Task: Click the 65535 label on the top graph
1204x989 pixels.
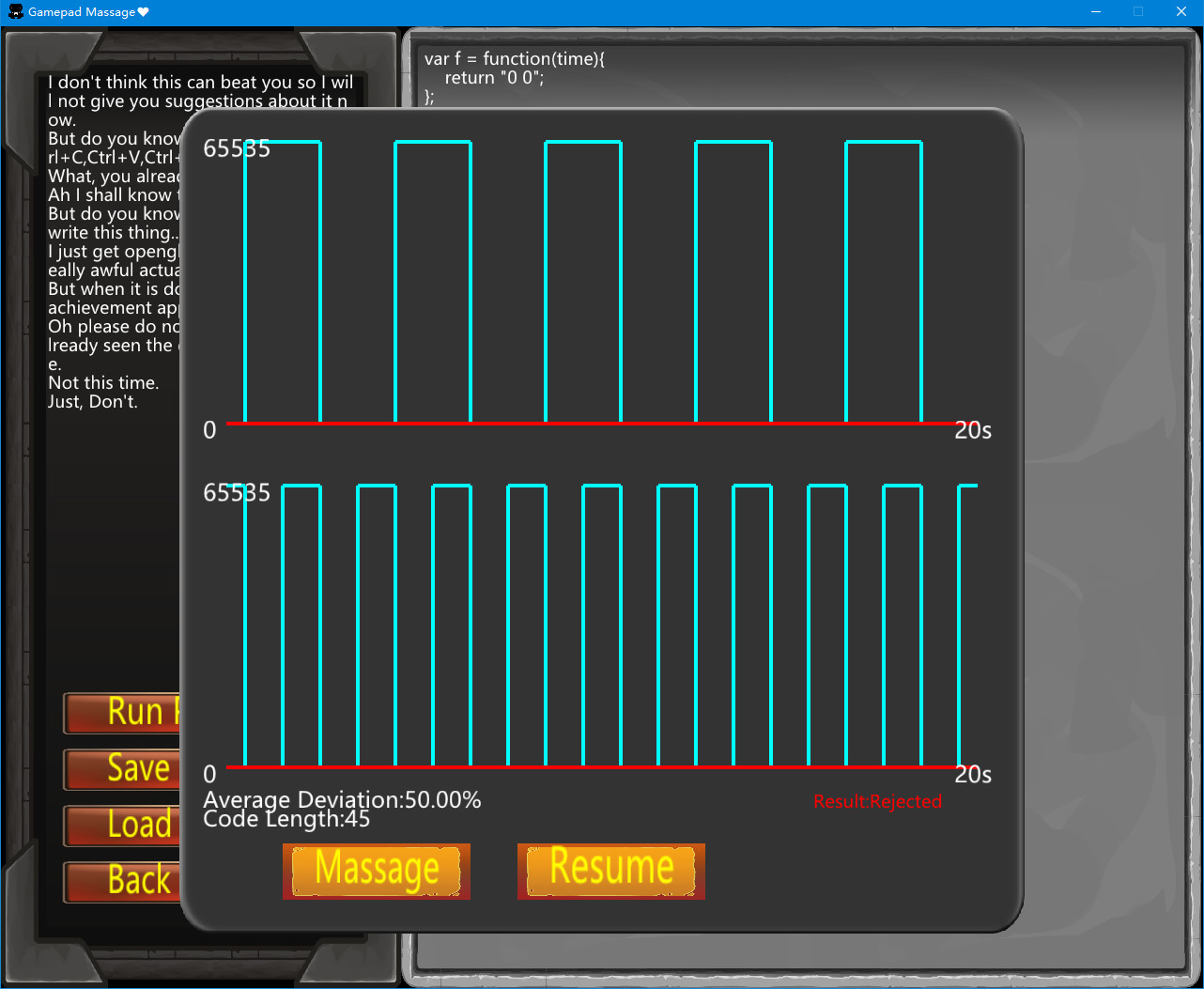Action: pos(236,148)
